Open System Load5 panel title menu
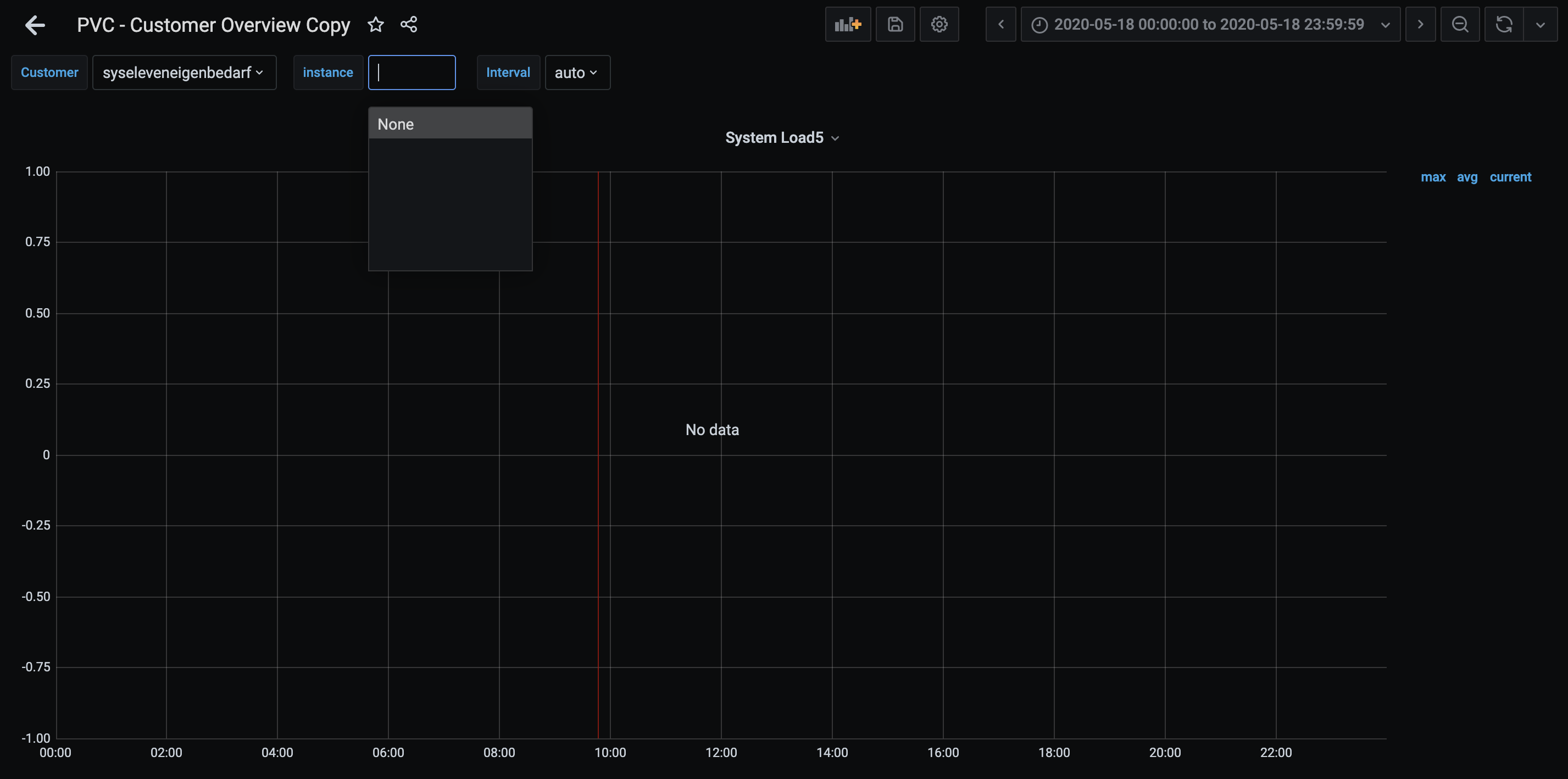Screen dimensions: 1568x779 782,138
